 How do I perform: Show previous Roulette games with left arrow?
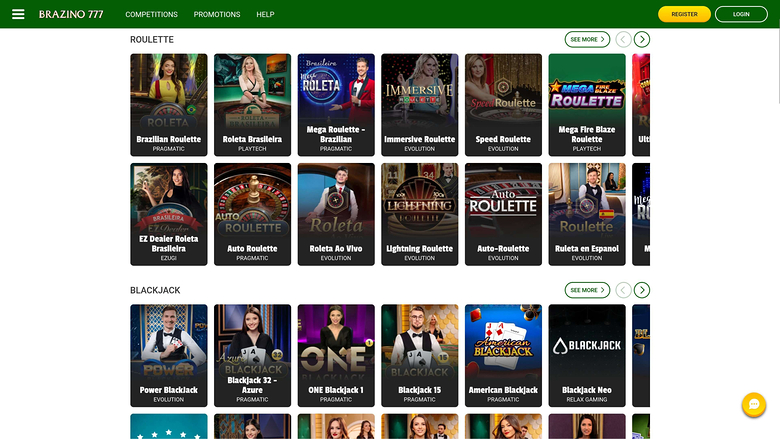click(623, 39)
